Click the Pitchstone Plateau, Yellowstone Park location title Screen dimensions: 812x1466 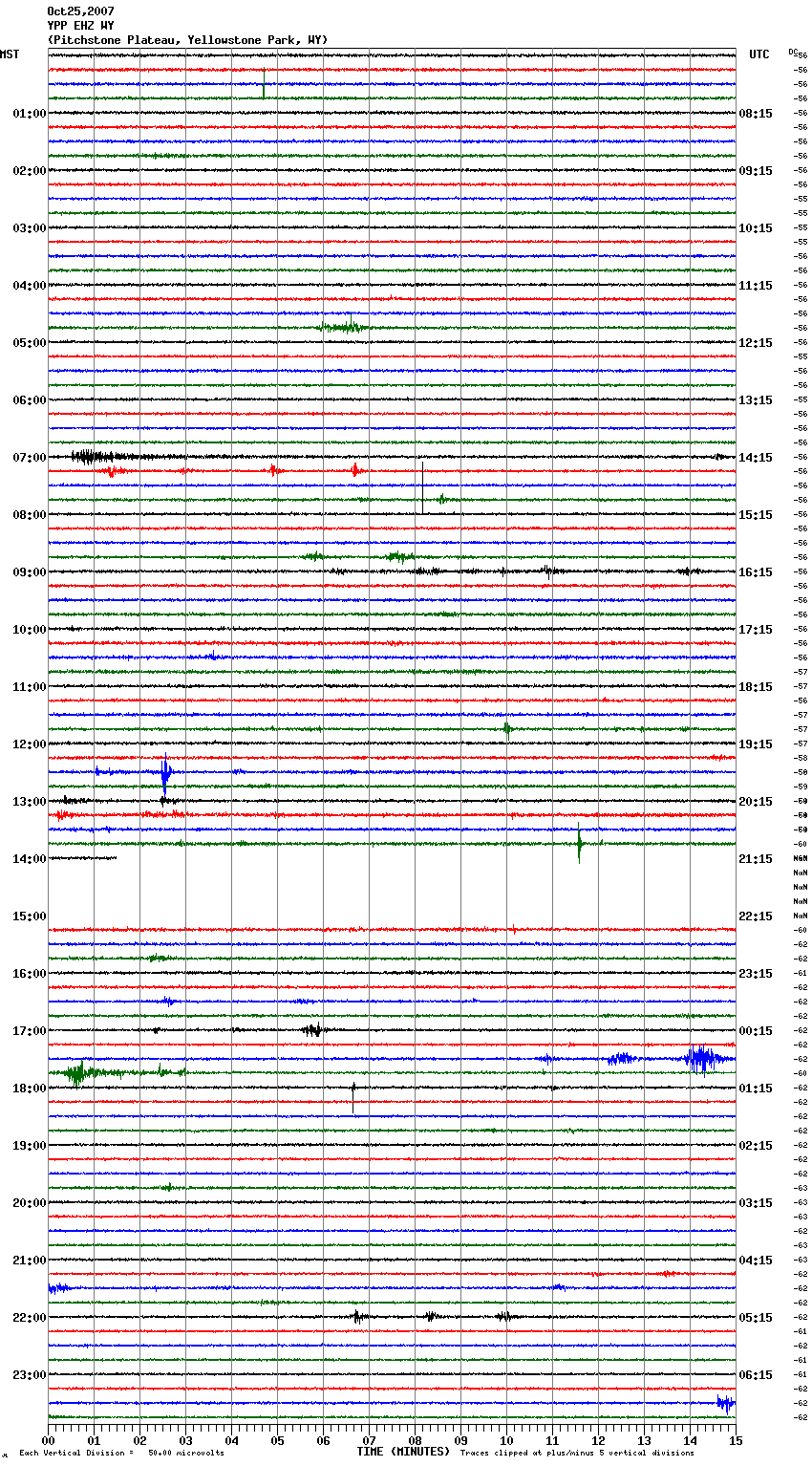[x=187, y=40]
